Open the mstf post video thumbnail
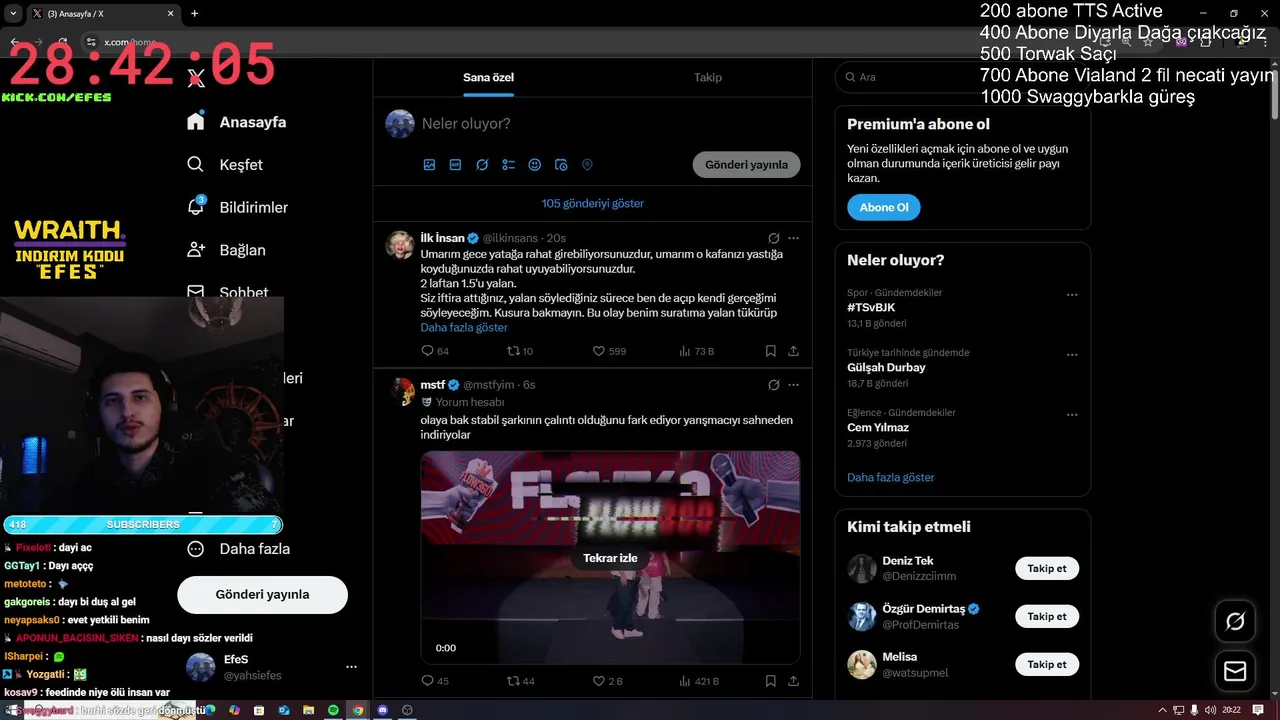Image resolution: width=1280 pixels, height=720 pixels. tap(610, 557)
